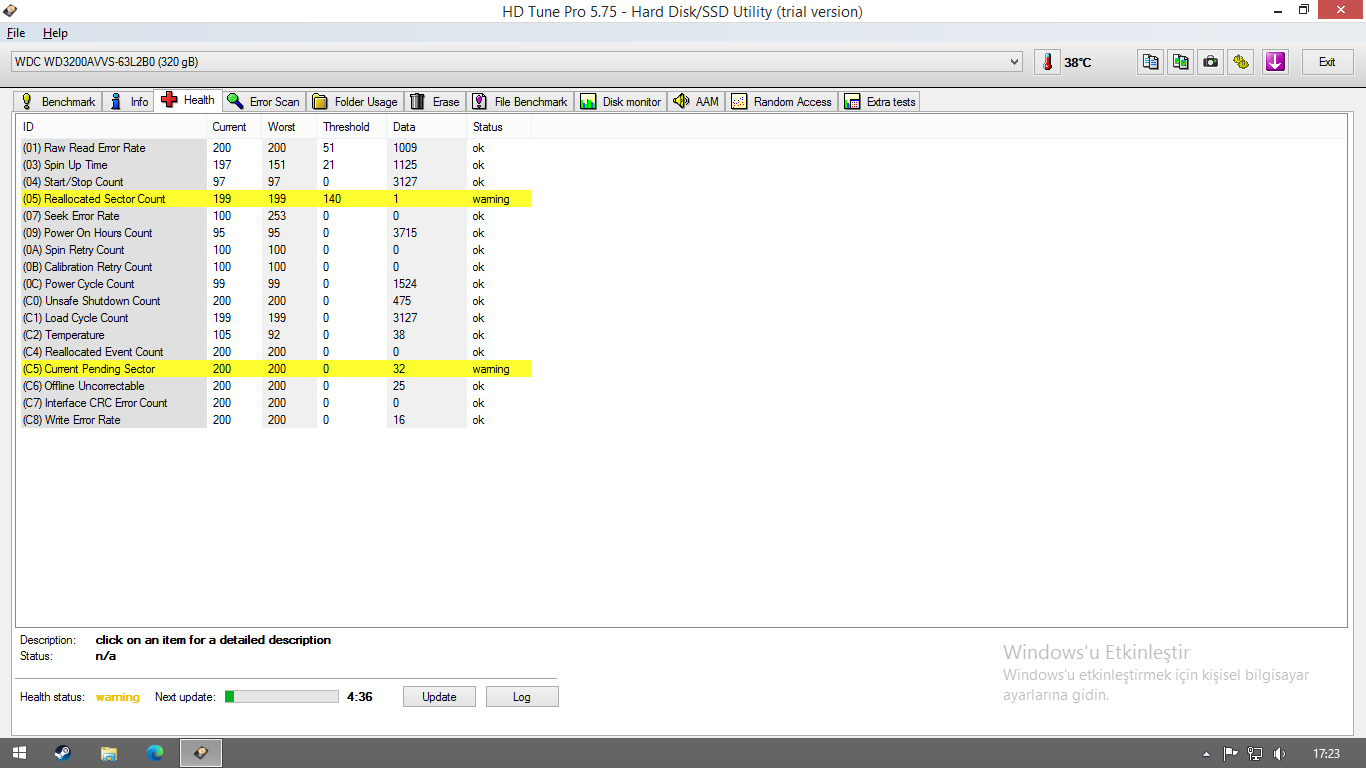This screenshot has height=768, width=1366.
Task: Click the purple down-arrow toolbar icon
Action: coord(1275,62)
